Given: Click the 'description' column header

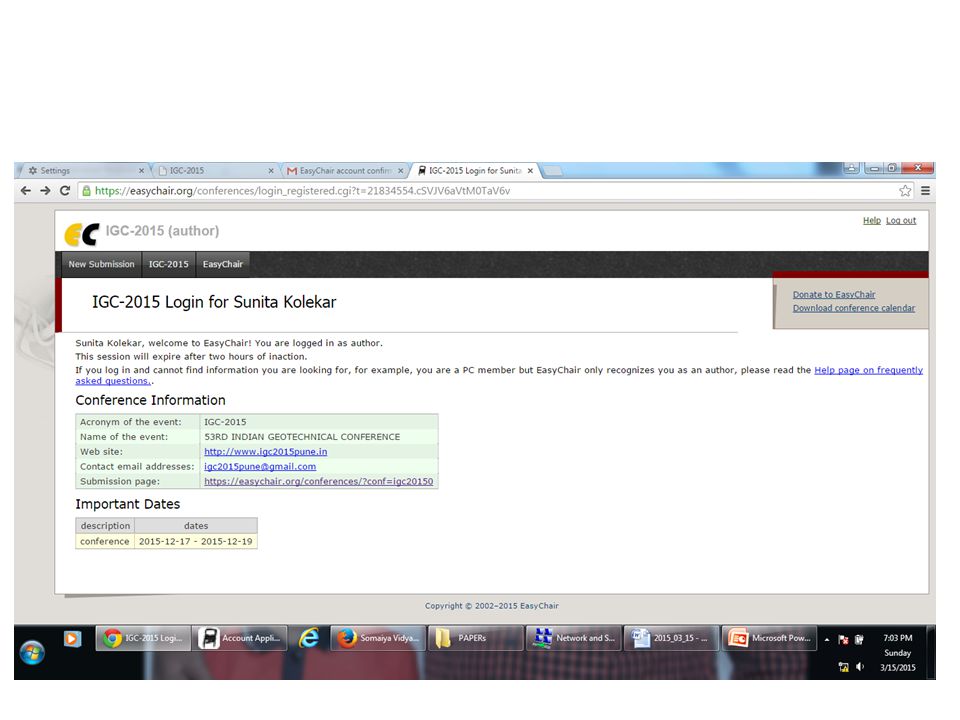Looking at the screenshot, I should [x=105, y=526].
